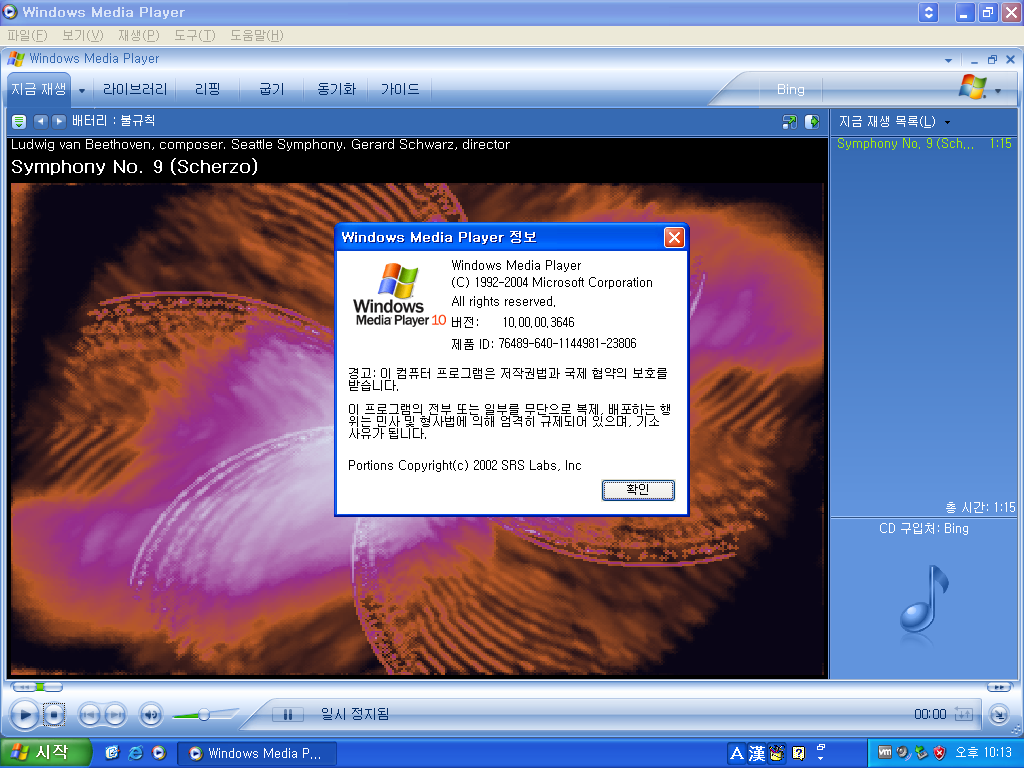The height and width of the screenshot is (768, 1024).
Task: Open the 도움말(H) menu
Action: (257, 35)
